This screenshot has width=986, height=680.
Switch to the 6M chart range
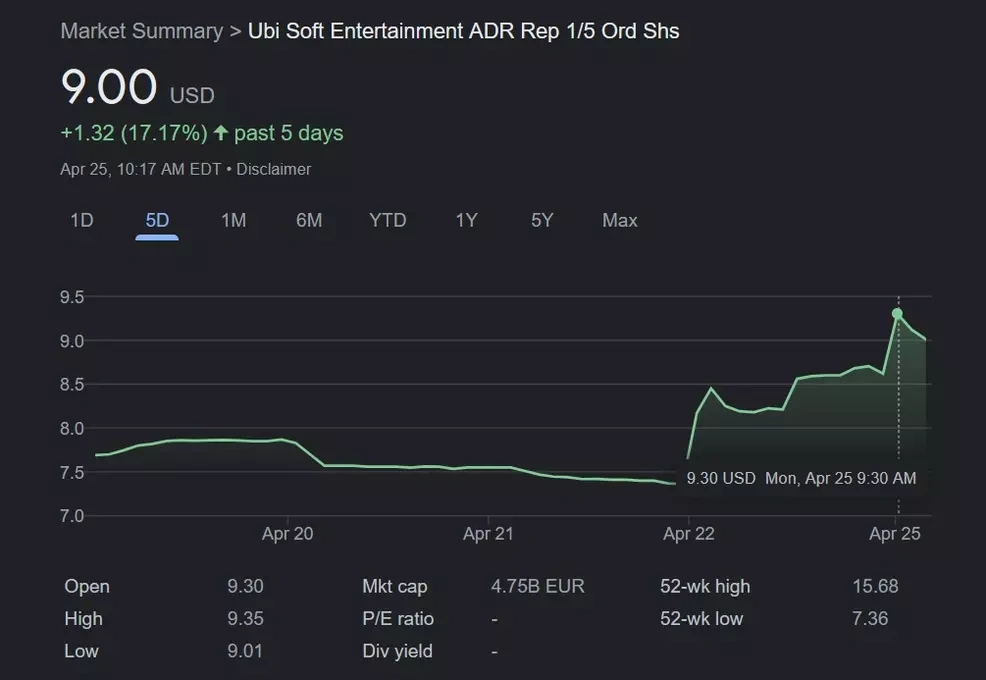click(309, 220)
